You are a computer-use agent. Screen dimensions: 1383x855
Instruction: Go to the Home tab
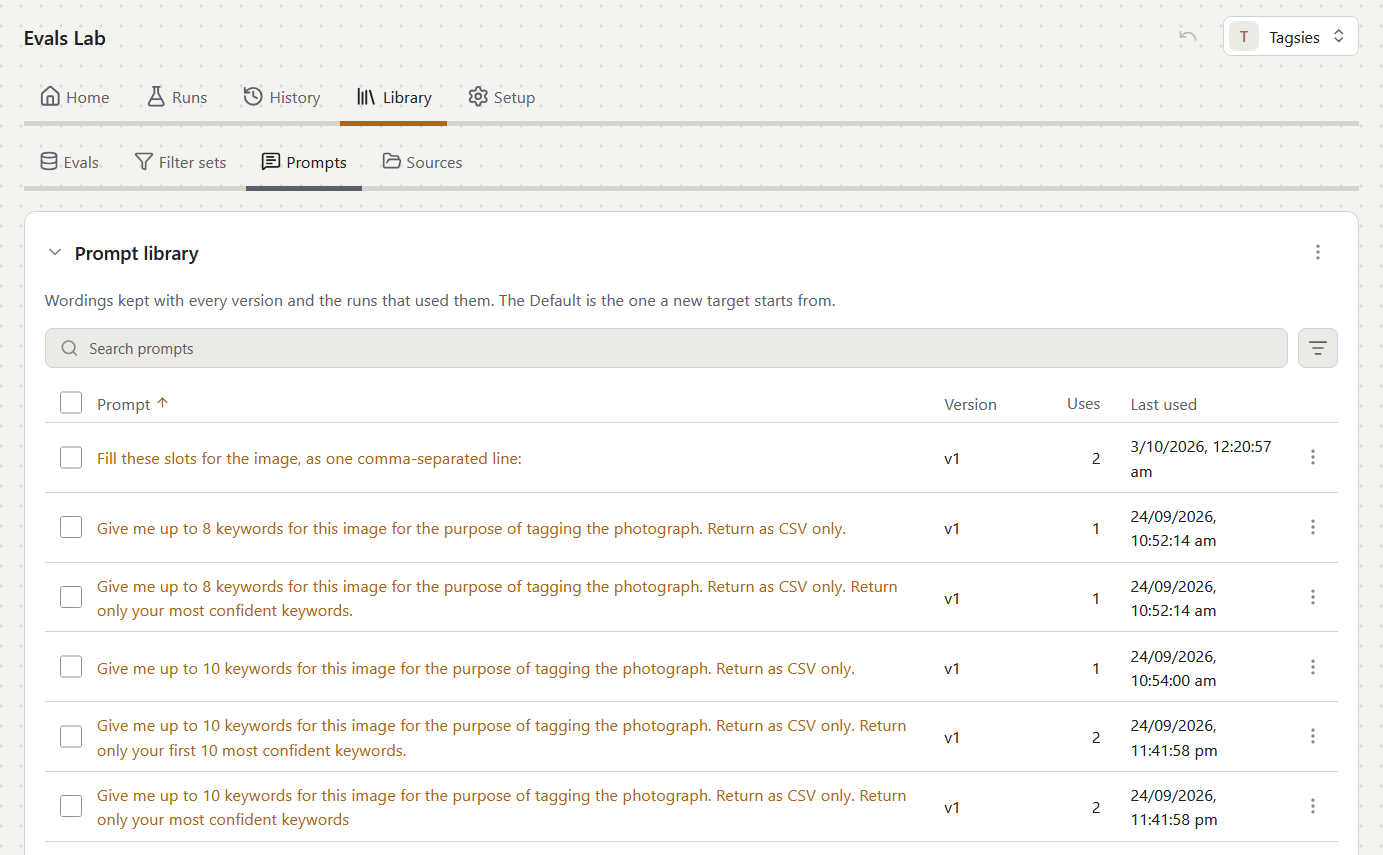tap(75, 97)
